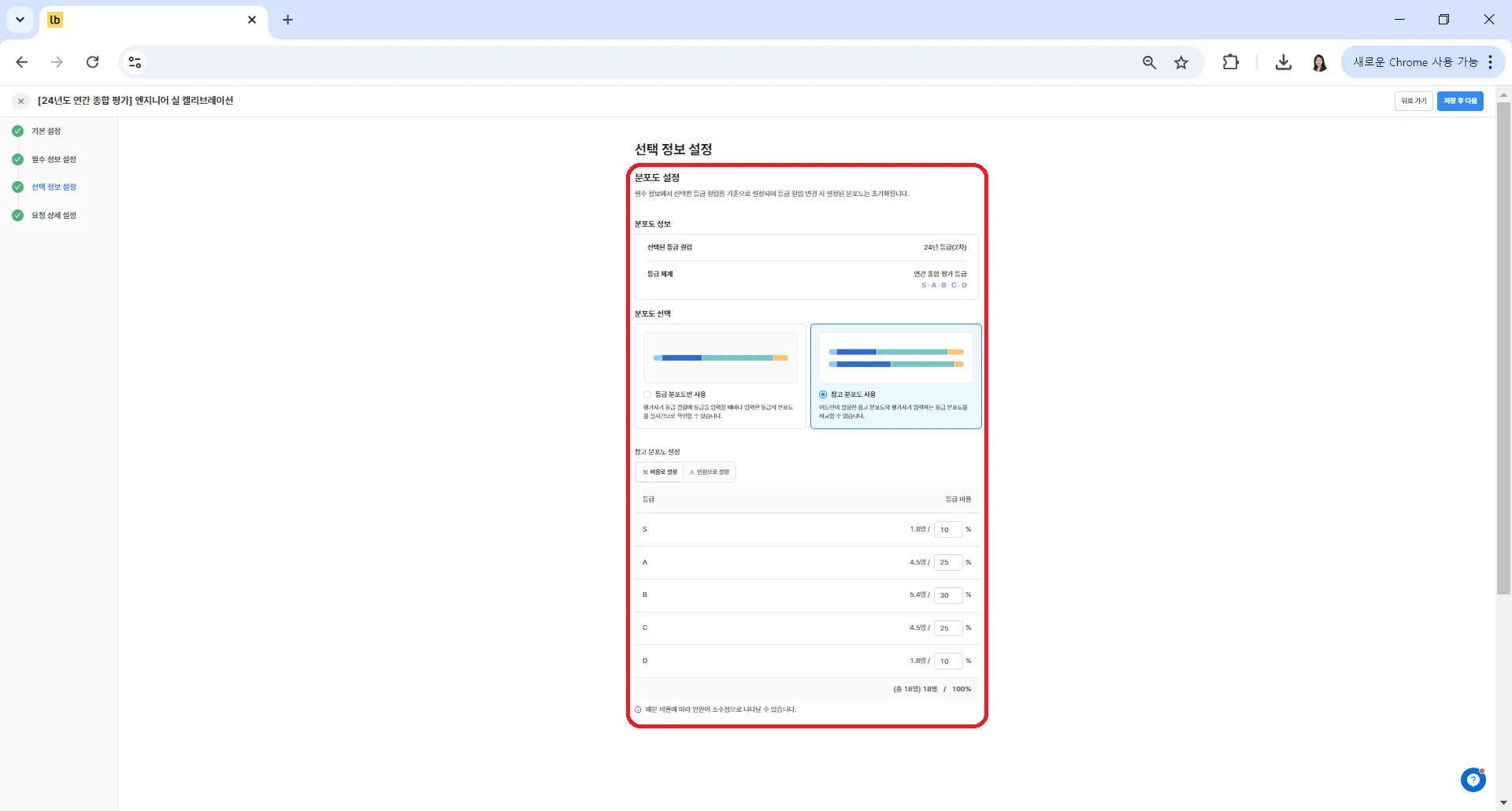Go to the 선택 정보 설정 step

click(54, 187)
